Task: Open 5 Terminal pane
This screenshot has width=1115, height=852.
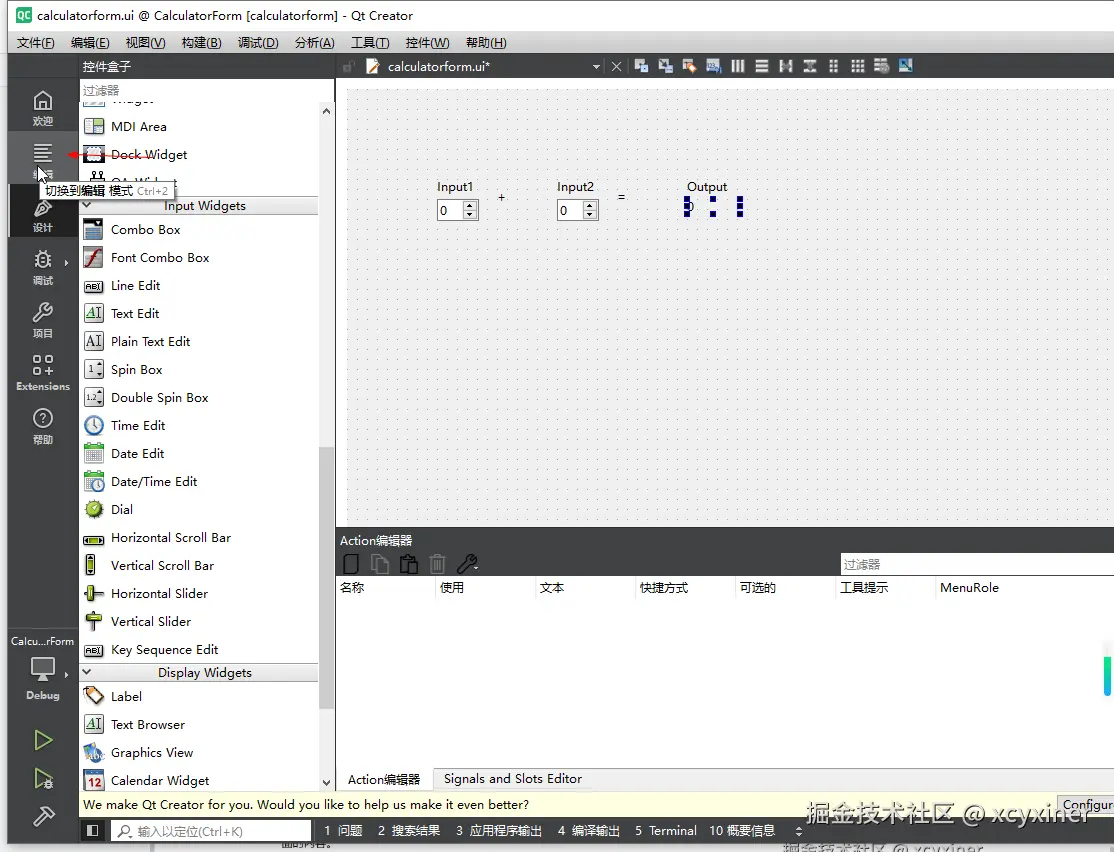Action: [x=666, y=831]
